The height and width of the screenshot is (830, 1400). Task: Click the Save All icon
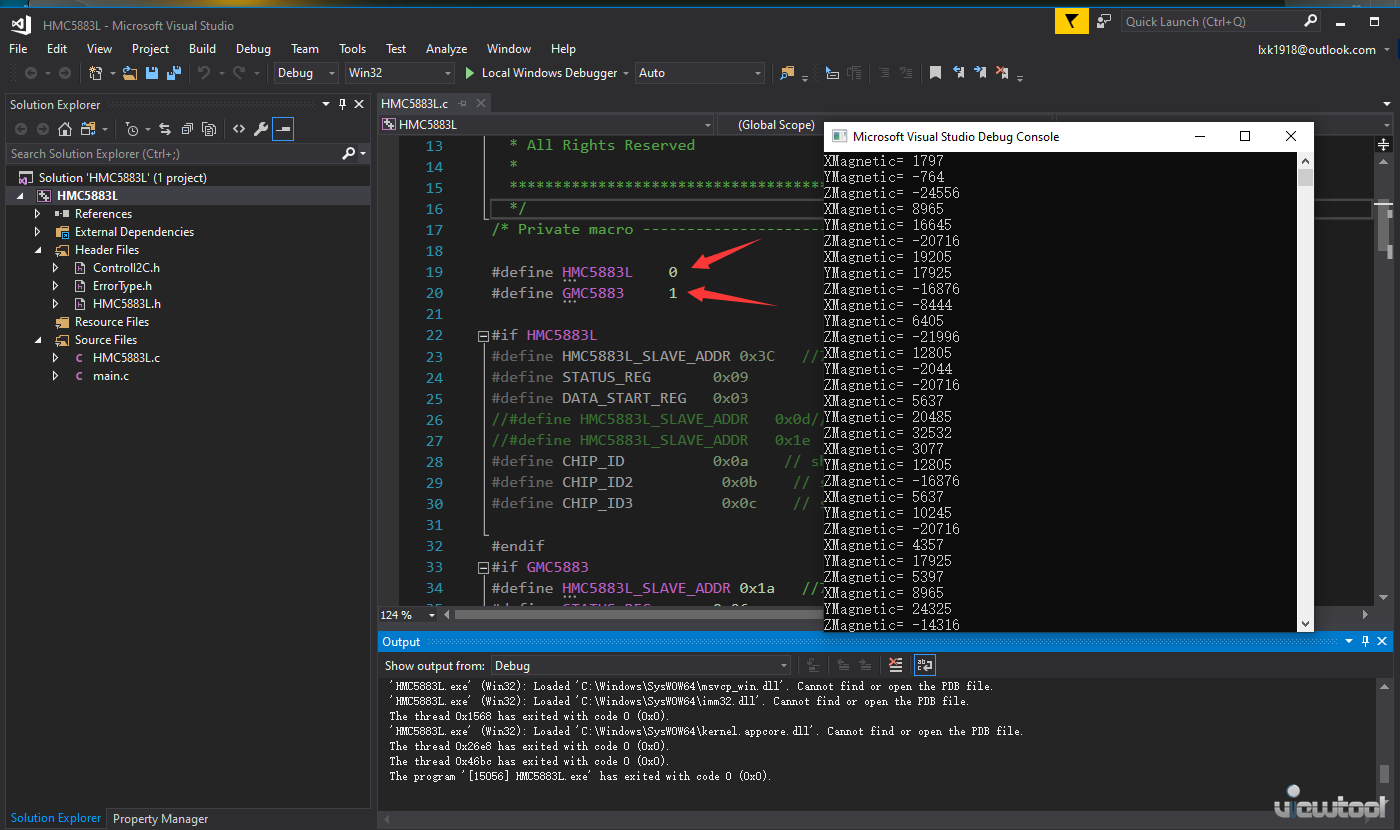174,73
